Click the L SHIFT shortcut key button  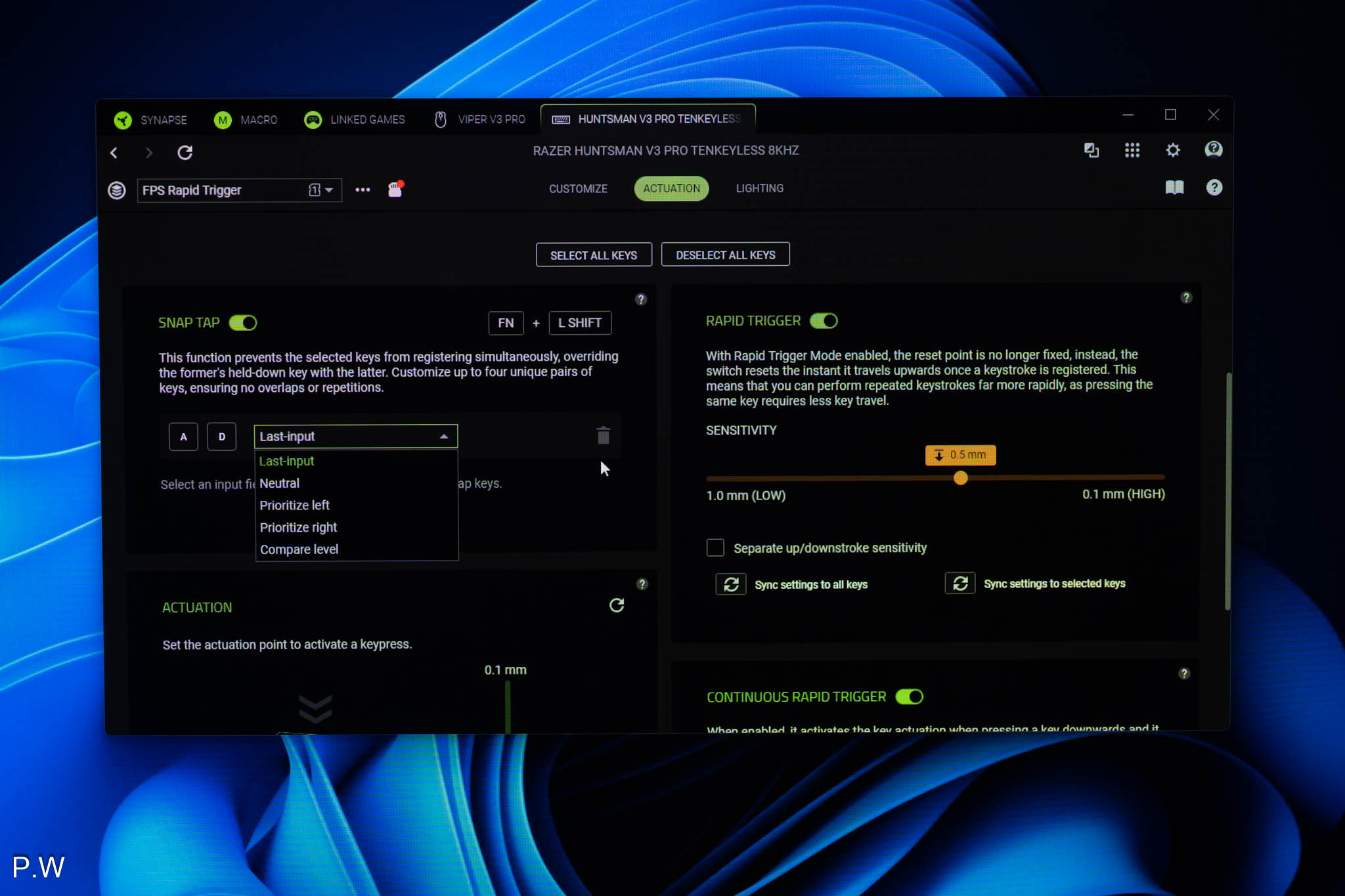(580, 323)
